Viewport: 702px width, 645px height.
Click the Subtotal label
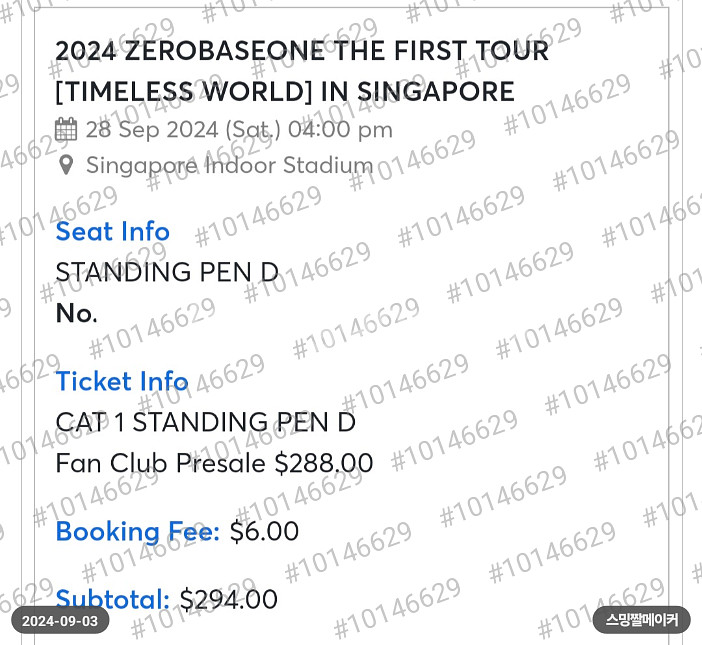coord(112,599)
